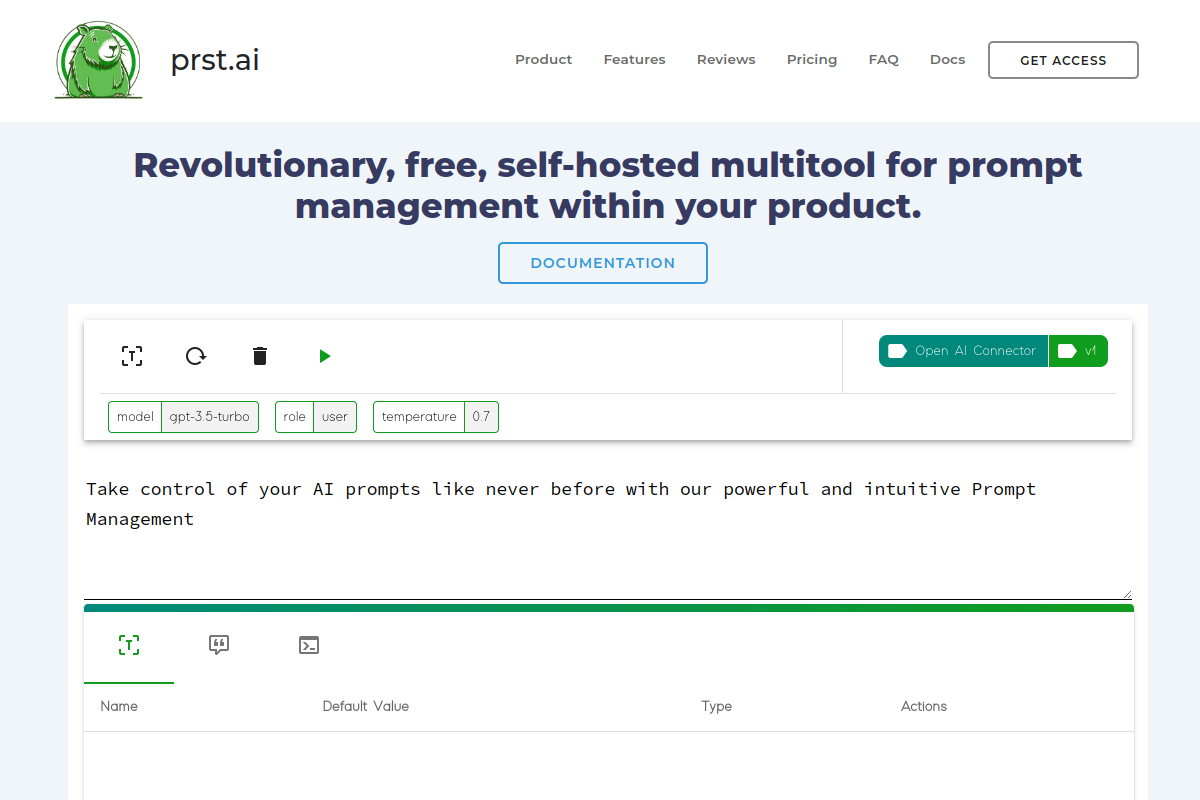Click the green beaver logo
The image size is (1200, 800).
[x=98, y=60]
